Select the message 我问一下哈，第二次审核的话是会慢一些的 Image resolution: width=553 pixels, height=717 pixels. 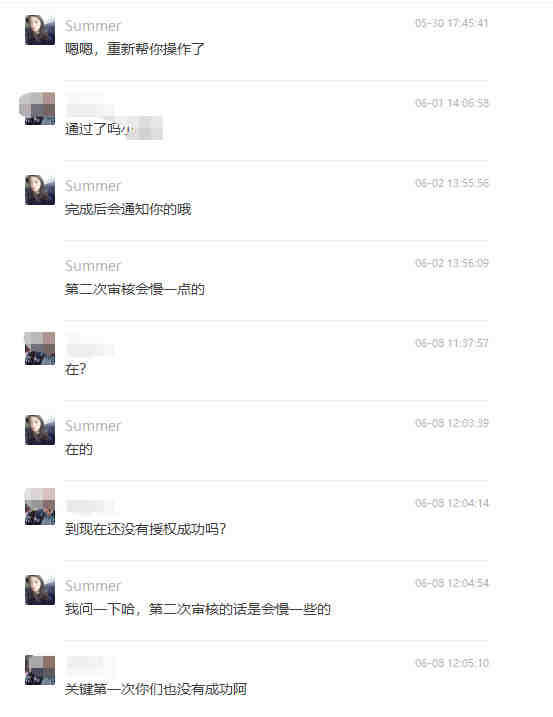click(x=198, y=609)
